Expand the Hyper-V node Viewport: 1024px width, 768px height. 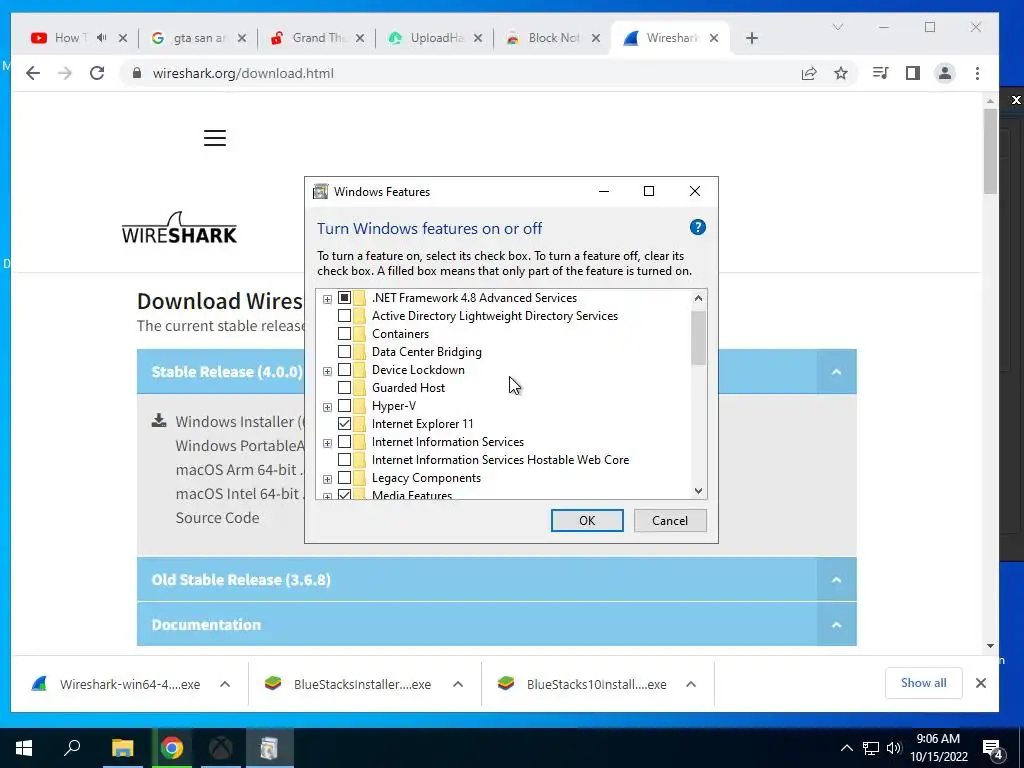click(327, 407)
